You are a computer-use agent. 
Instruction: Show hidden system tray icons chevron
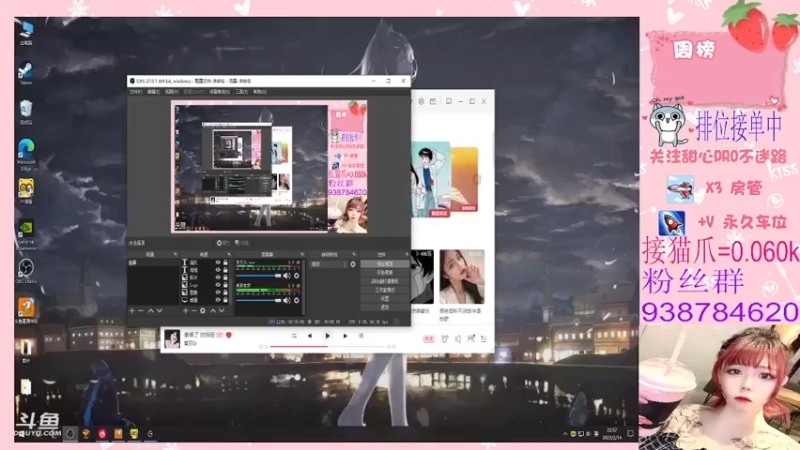565,434
